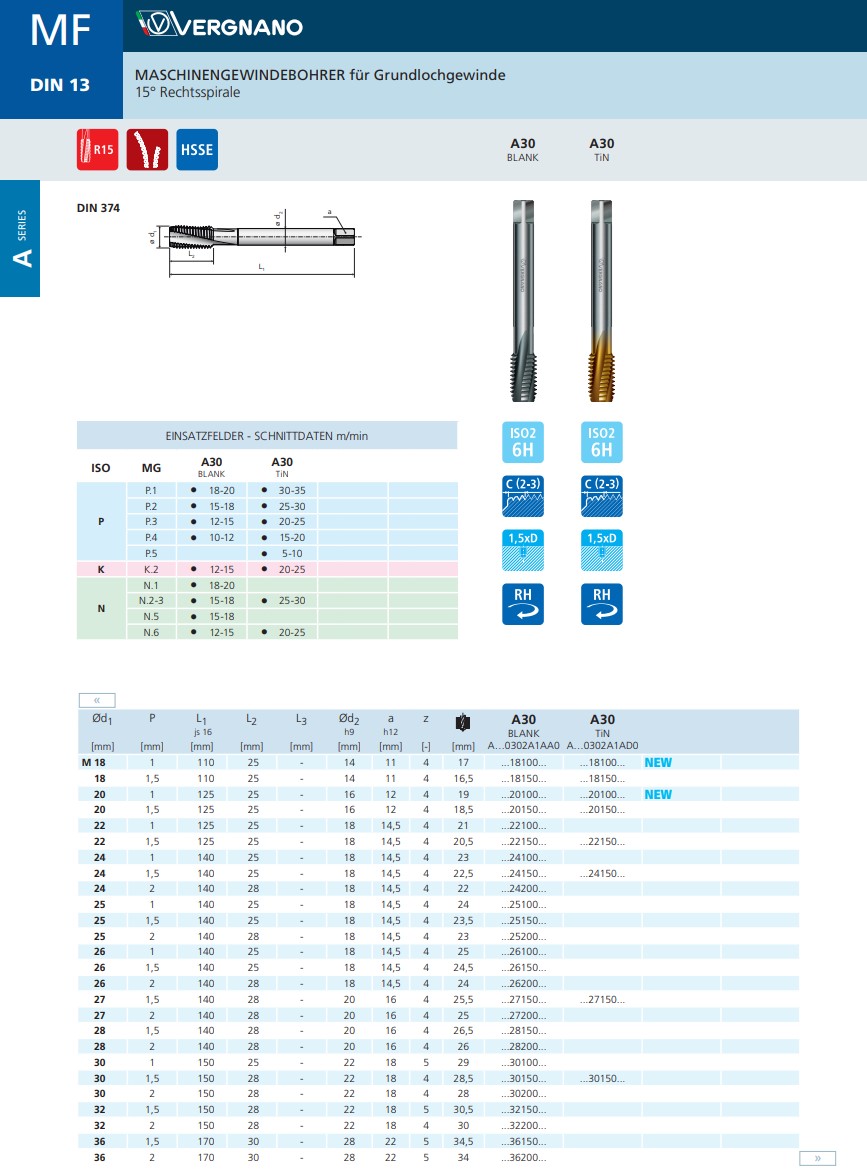867x1173 pixels.
Task: Click the ISO2 6H icon under BLANK
Action: pyautogui.click(x=523, y=442)
